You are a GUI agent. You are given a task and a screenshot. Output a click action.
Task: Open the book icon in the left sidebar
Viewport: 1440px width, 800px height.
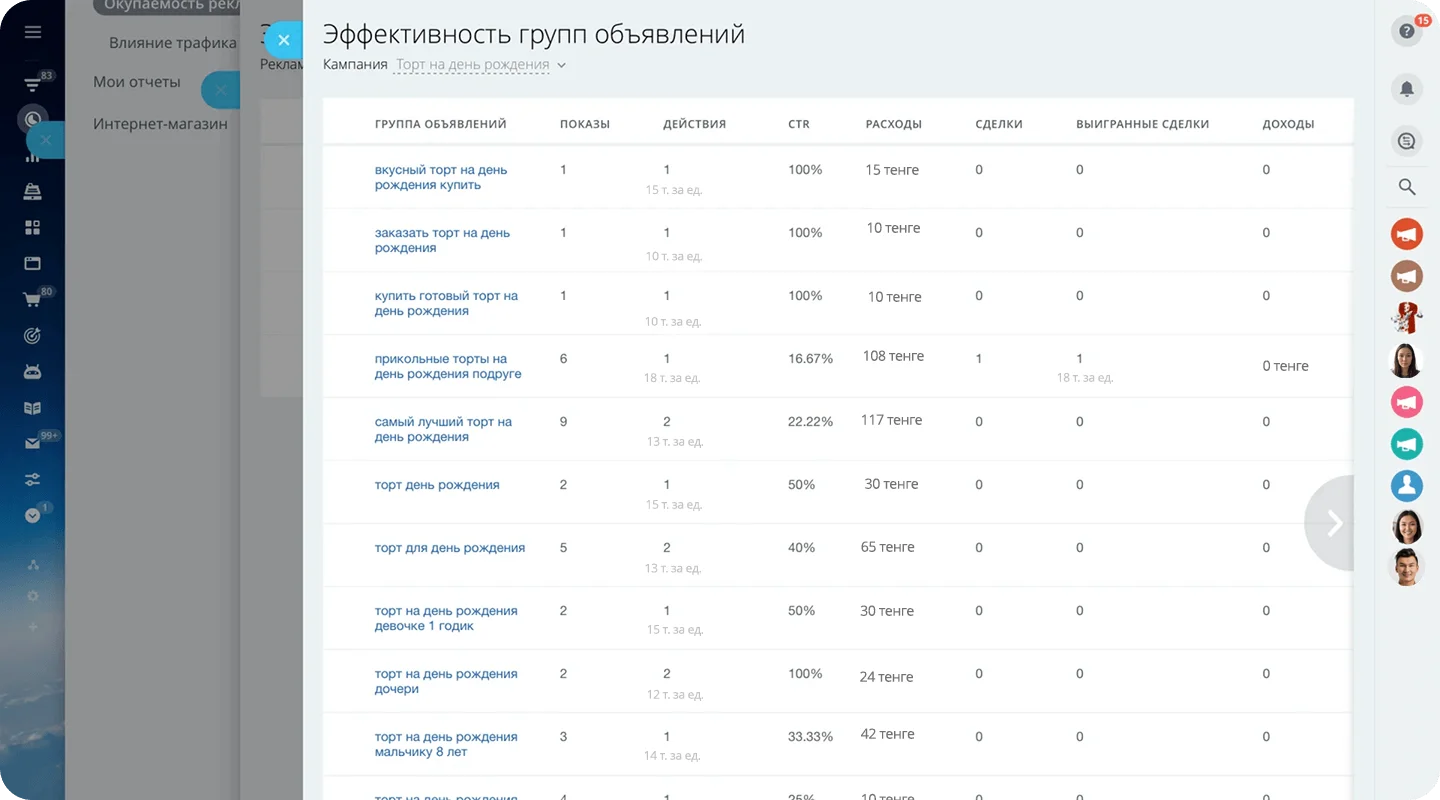[x=33, y=408]
